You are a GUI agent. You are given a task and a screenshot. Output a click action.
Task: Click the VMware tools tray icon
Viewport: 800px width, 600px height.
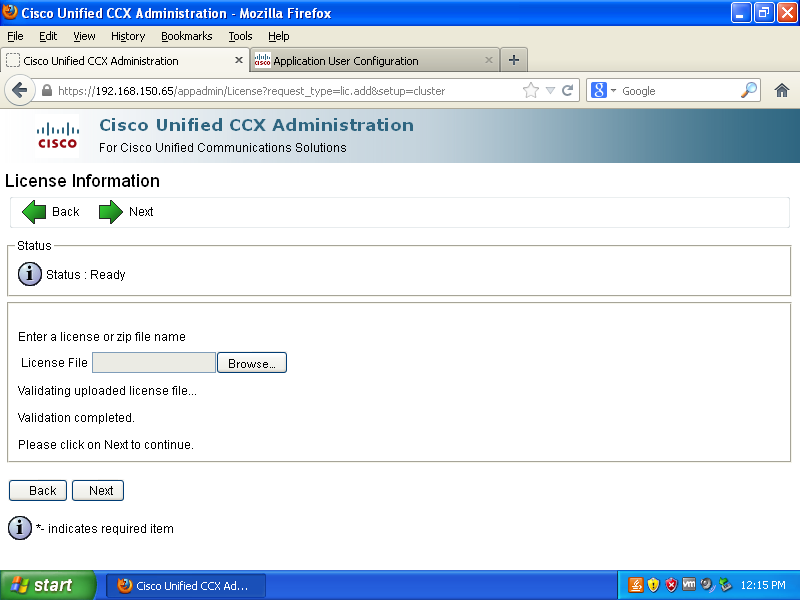pos(689,584)
